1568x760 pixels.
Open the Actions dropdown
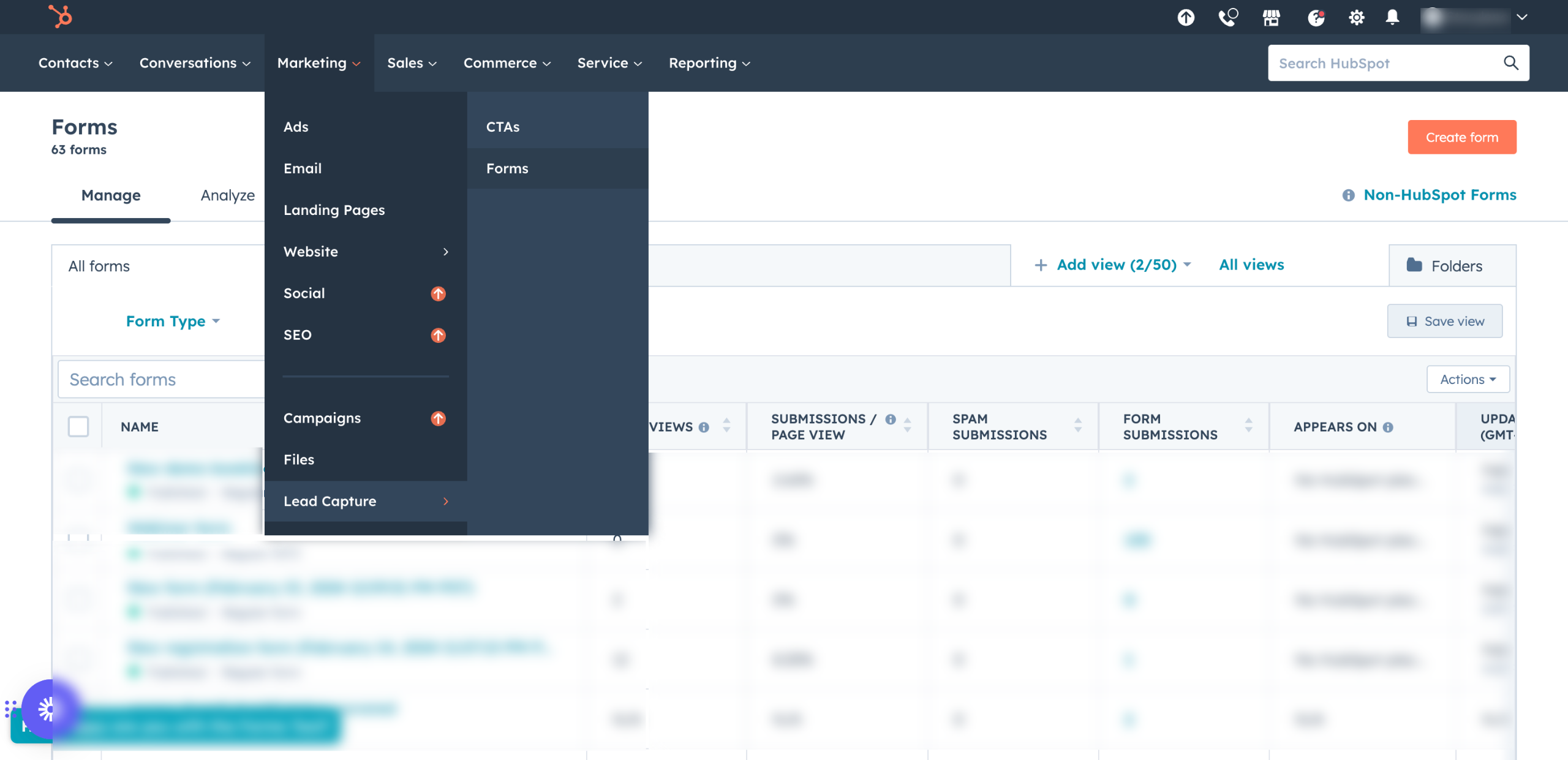pyautogui.click(x=1468, y=379)
